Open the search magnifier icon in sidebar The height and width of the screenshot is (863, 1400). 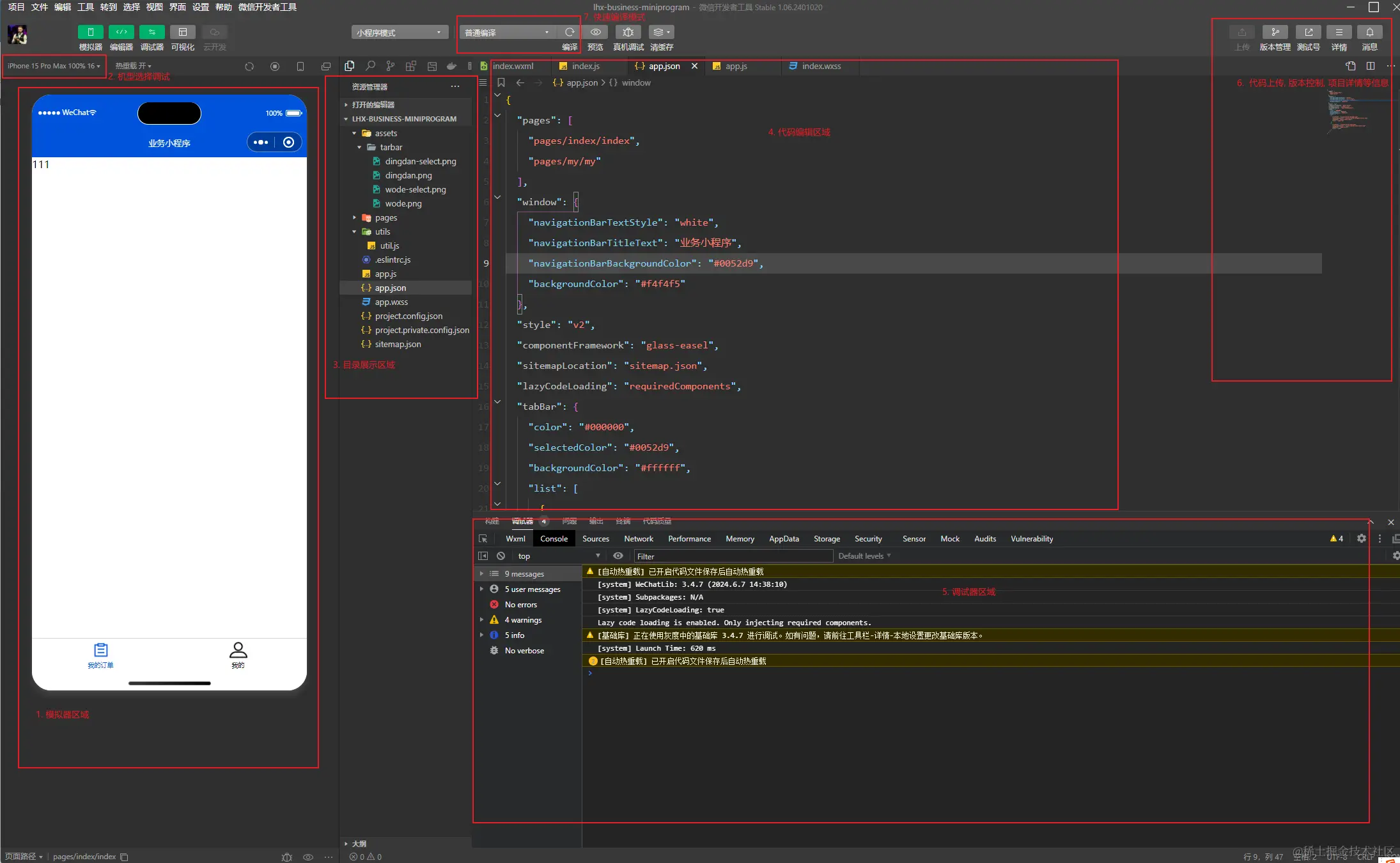tap(370, 66)
